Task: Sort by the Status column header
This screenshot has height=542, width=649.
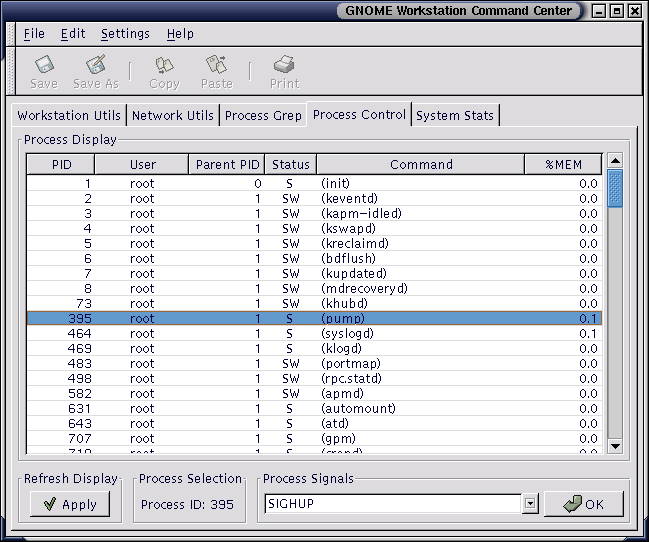Action: (291, 164)
